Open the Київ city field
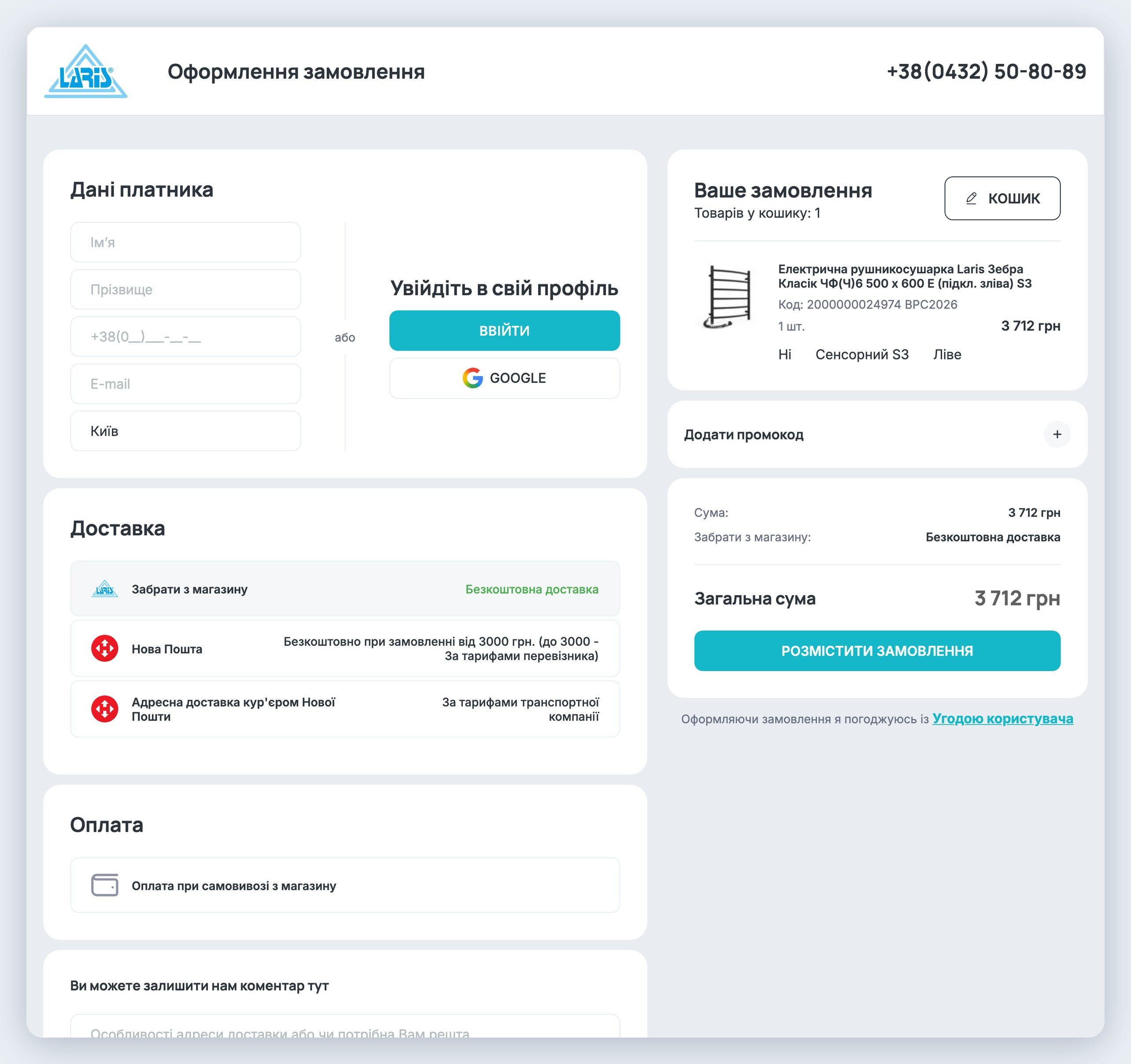The image size is (1131, 1064). 185,431
